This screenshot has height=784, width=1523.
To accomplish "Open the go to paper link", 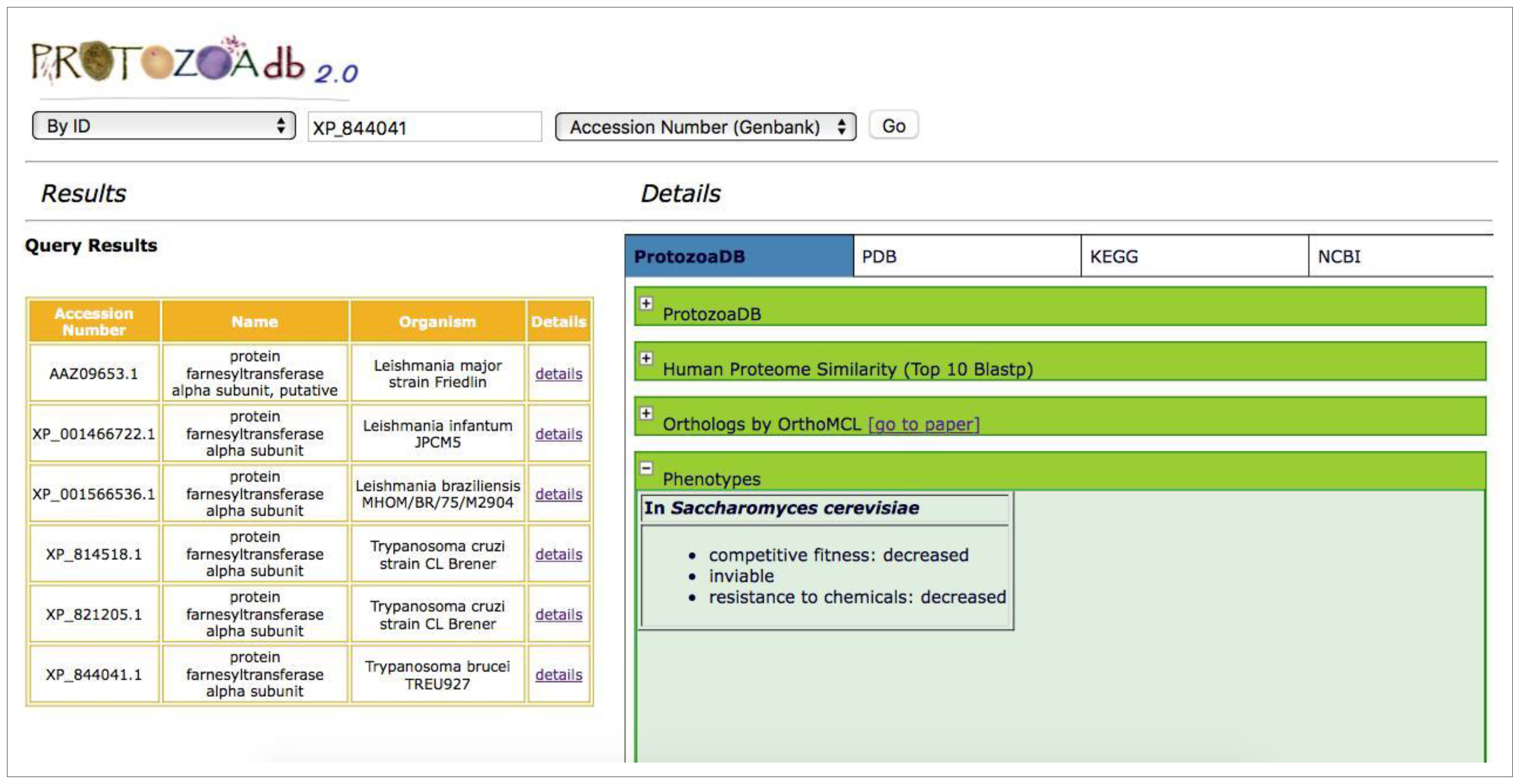I will pyautogui.click(x=924, y=425).
